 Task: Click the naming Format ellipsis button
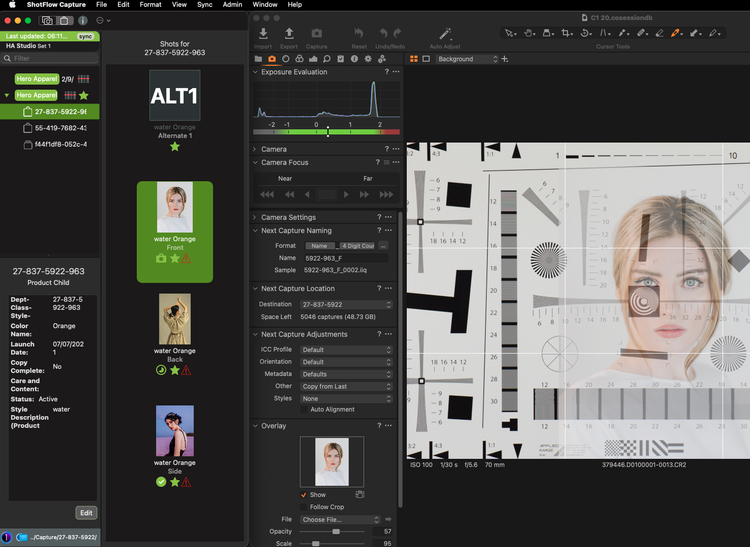pos(383,246)
